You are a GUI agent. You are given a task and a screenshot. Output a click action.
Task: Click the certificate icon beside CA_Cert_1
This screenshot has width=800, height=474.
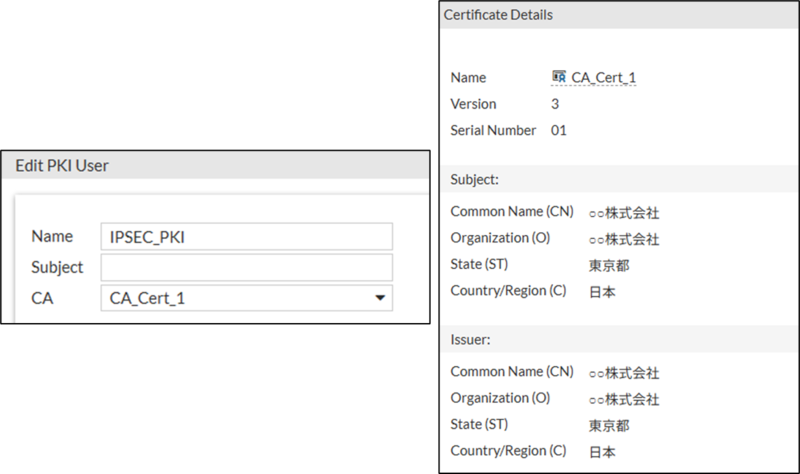[559, 77]
